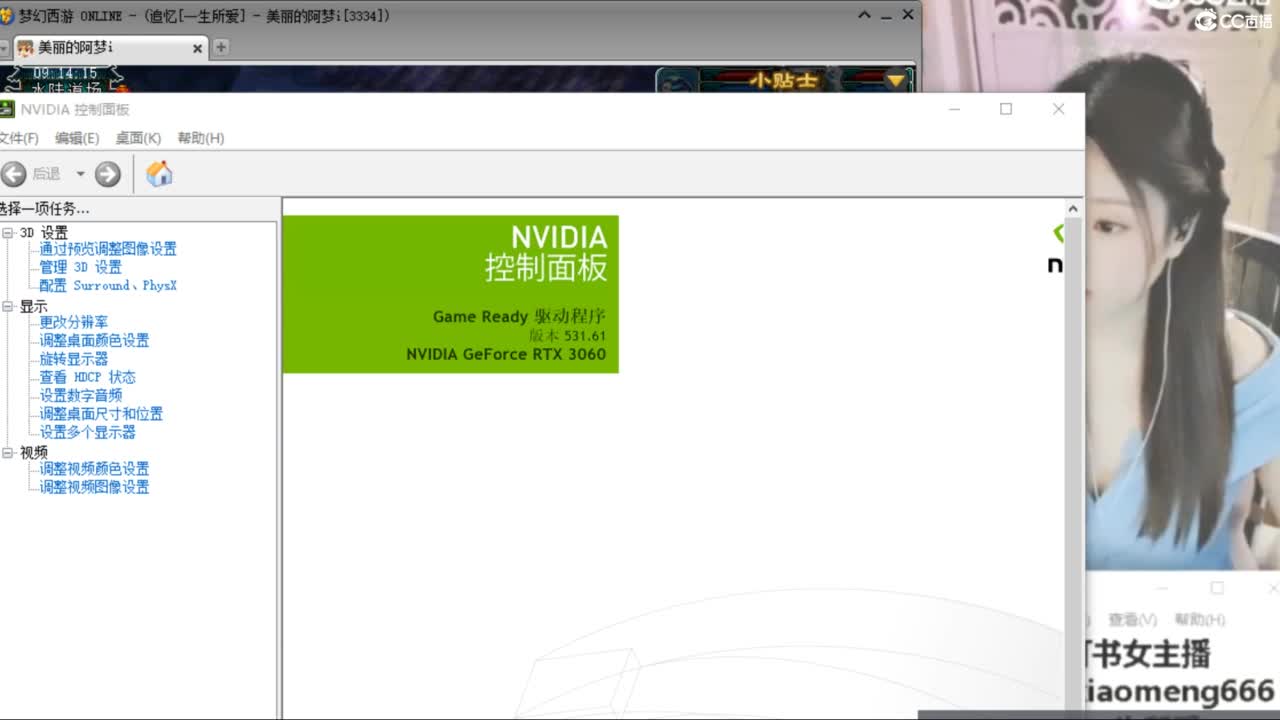Open the 桌面(K) menu

pyautogui.click(x=138, y=138)
